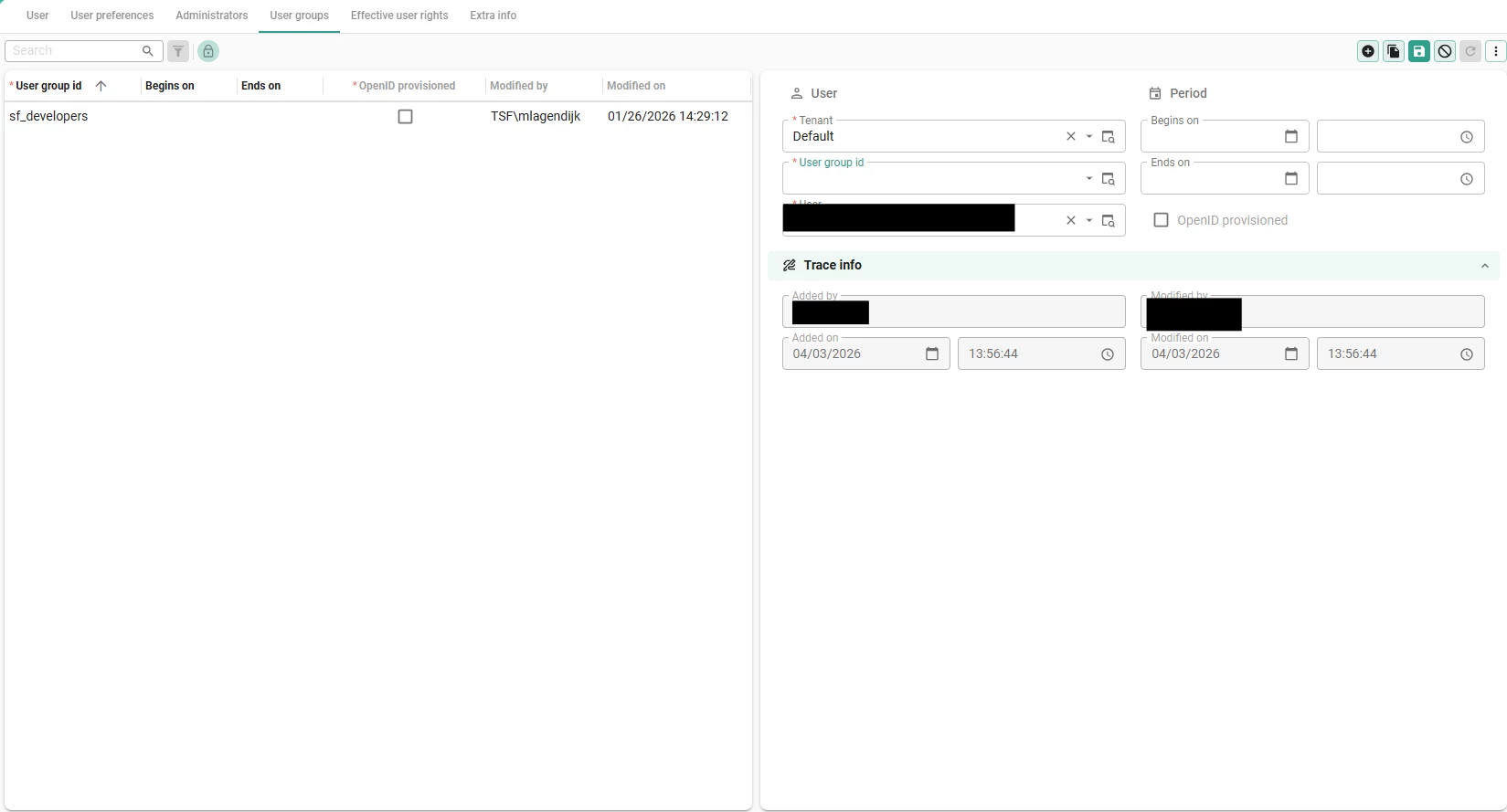Save the record with the floppy icon
This screenshot has height=812, width=1507.
click(1418, 51)
